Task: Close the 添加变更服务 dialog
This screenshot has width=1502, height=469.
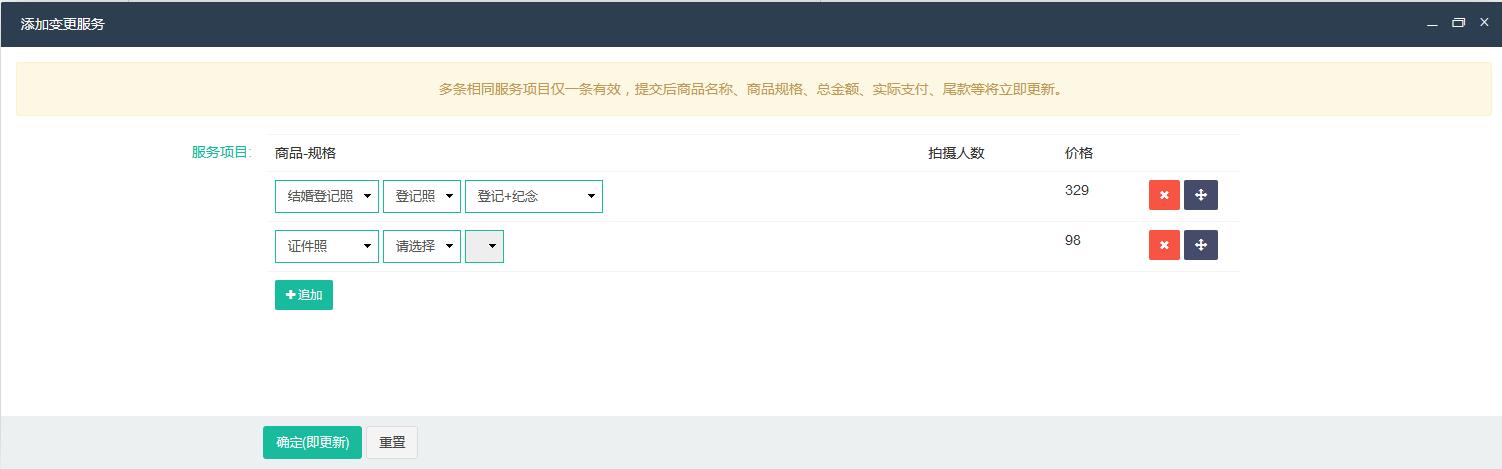Action: pyautogui.click(x=1484, y=23)
